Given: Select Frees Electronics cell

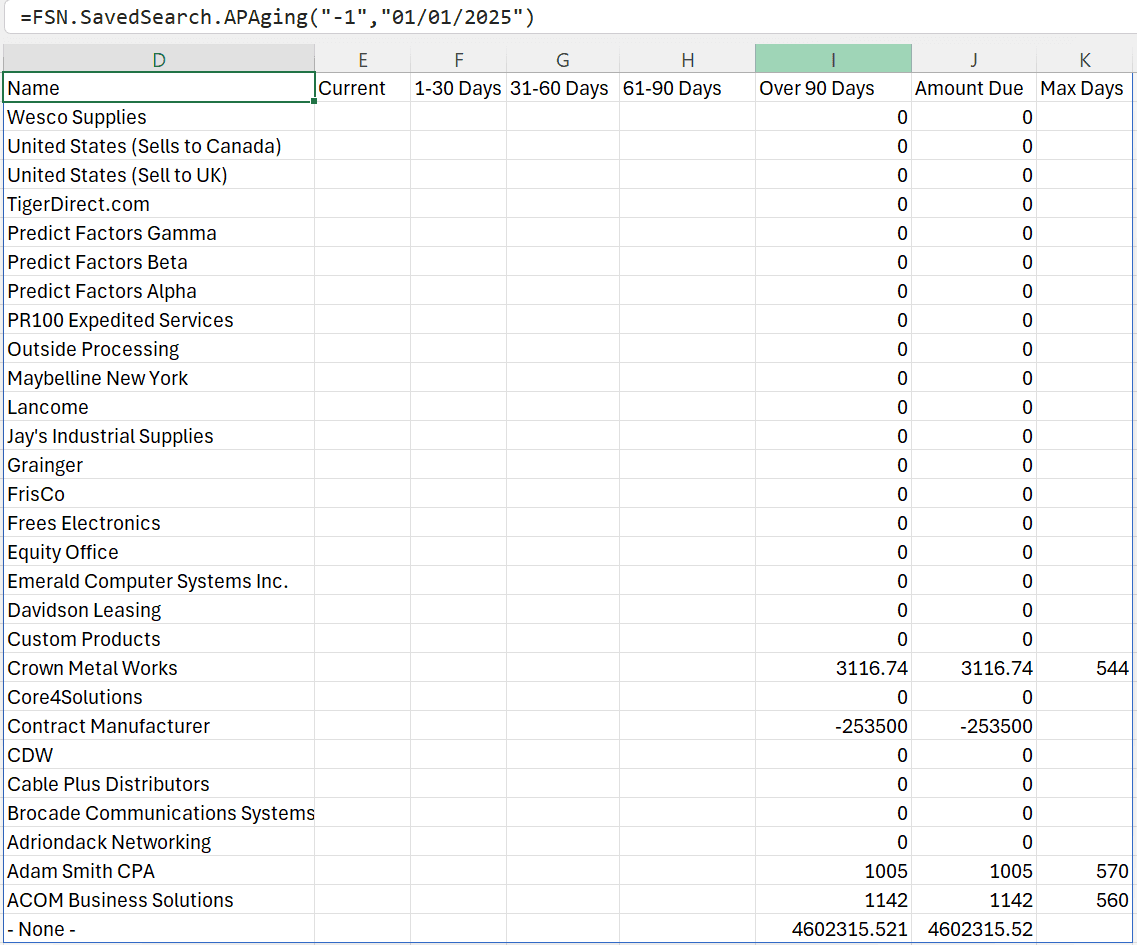Looking at the screenshot, I should [159, 523].
